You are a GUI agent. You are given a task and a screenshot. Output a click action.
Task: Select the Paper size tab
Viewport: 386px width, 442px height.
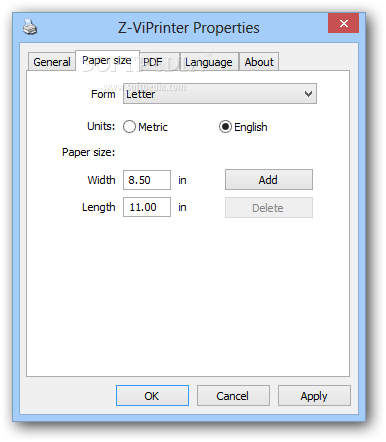[x=107, y=60]
